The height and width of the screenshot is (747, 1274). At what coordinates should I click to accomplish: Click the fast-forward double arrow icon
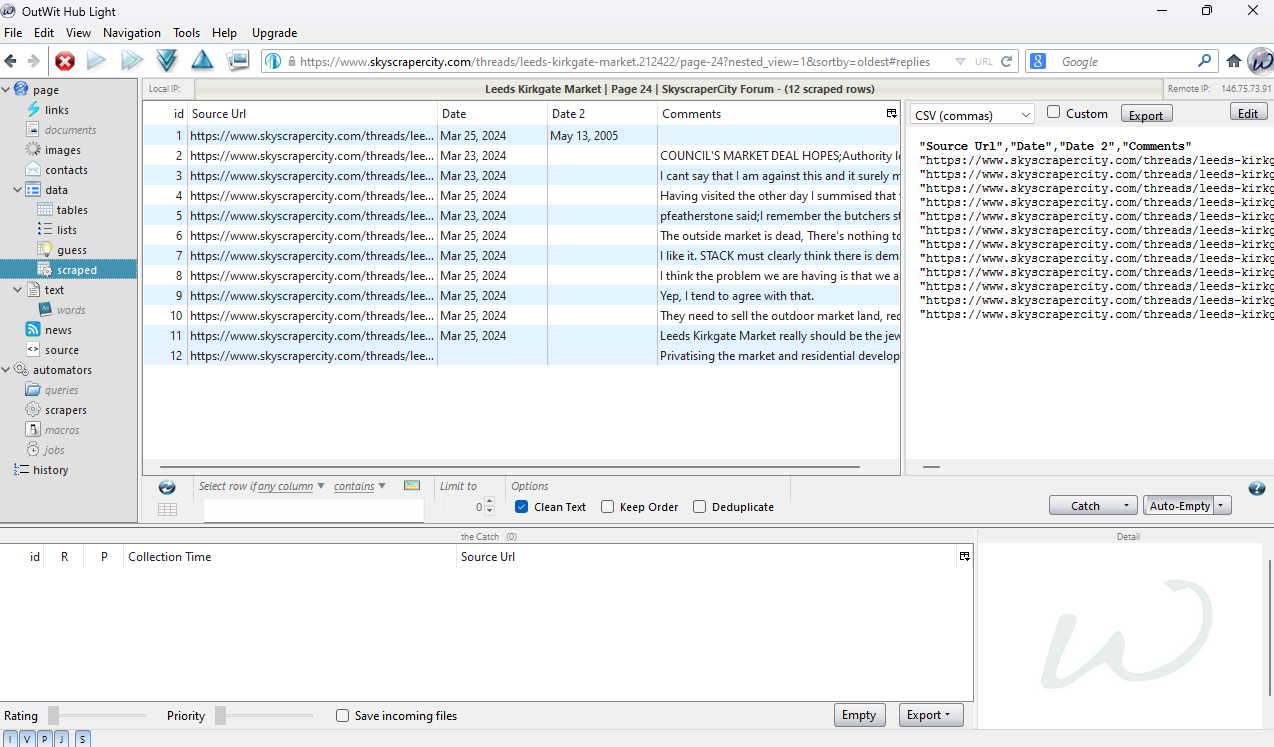(131, 61)
